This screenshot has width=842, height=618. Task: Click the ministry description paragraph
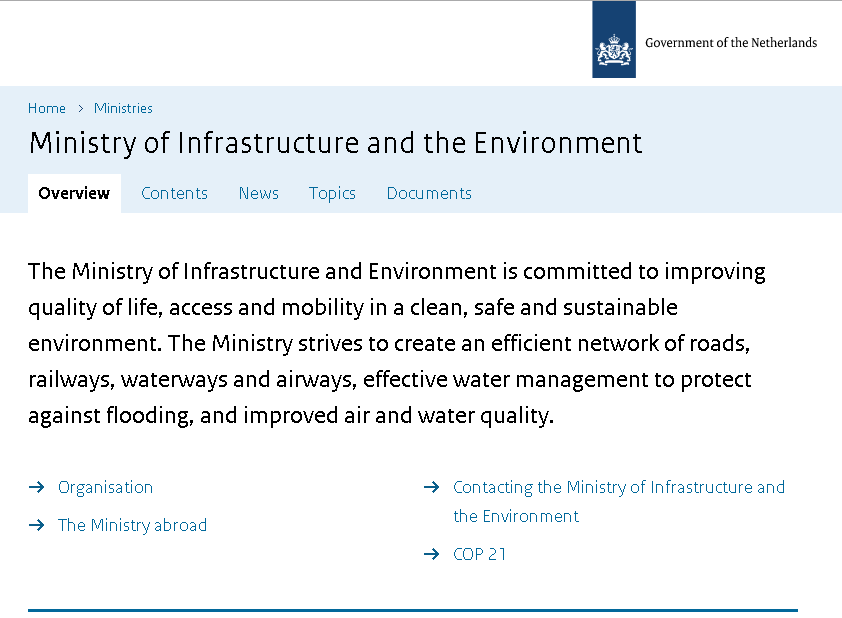coord(397,343)
